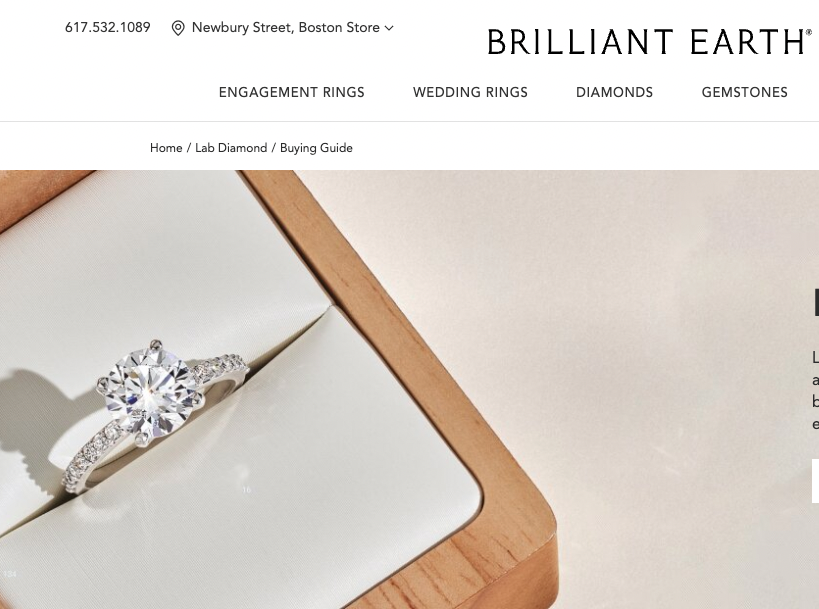Open the Gemstones menu
Viewport: 819px width, 609px height.
pos(744,92)
